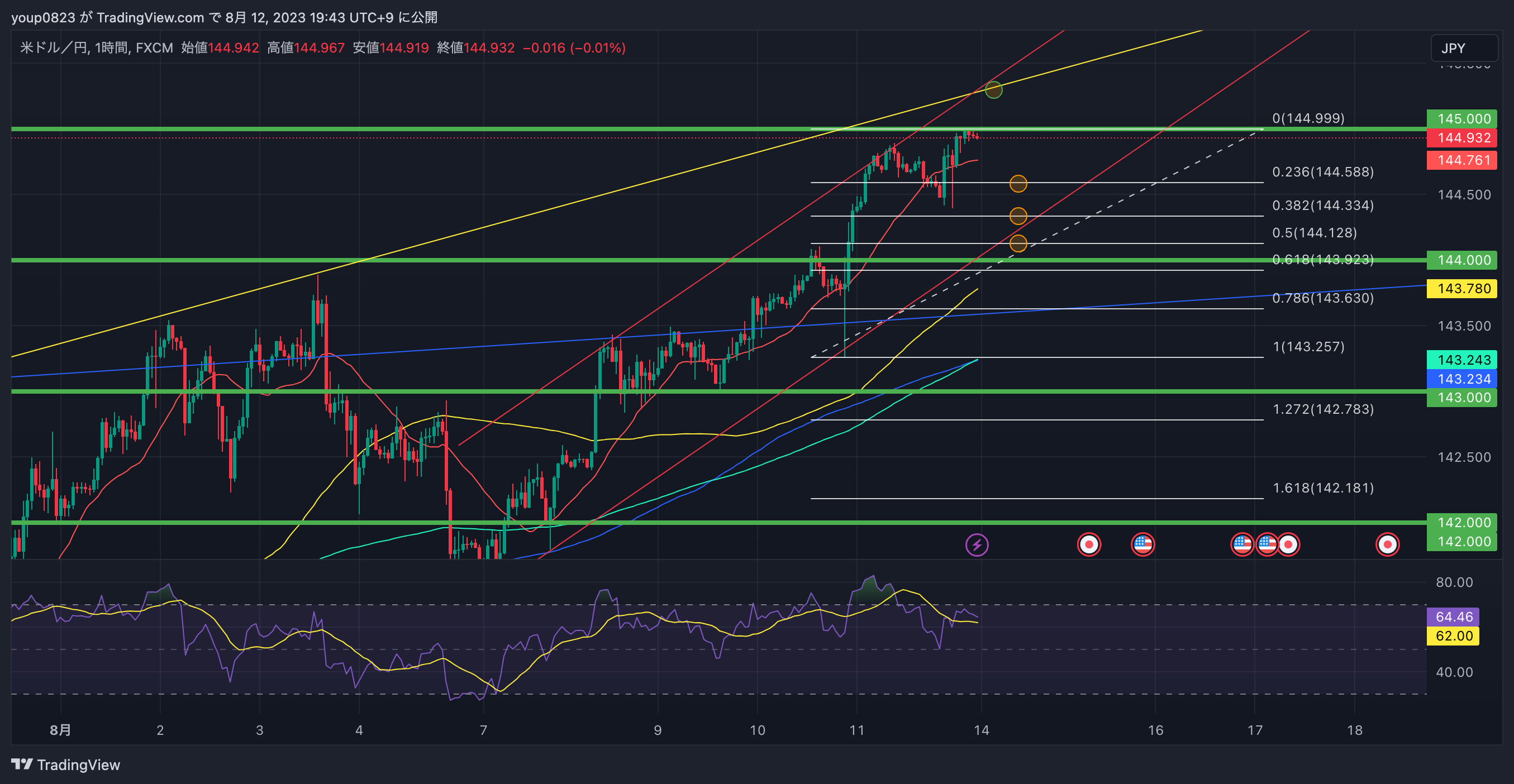
Task: Select the orange circle on the 0.5 Fibonacci line
Action: click(1018, 243)
